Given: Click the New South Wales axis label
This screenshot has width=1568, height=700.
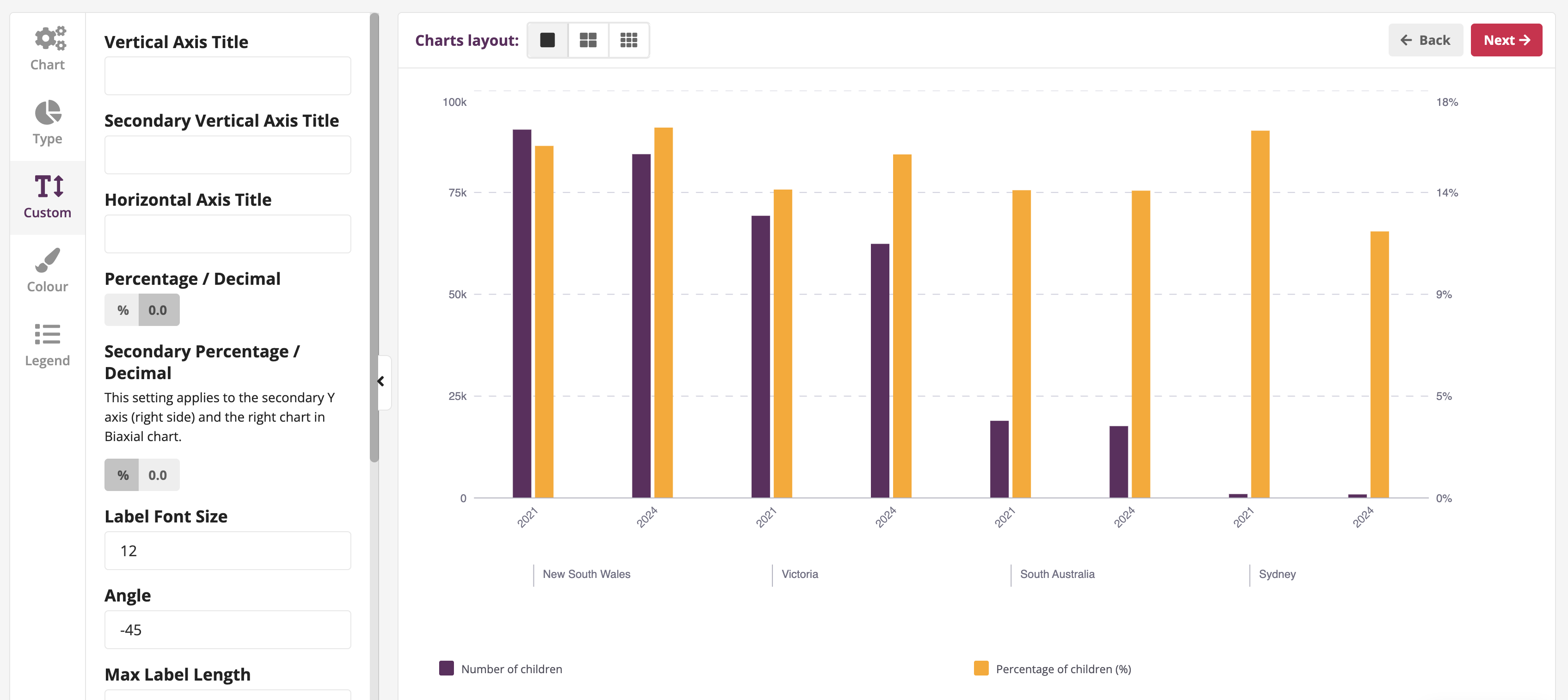Looking at the screenshot, I should coord(586,574).
